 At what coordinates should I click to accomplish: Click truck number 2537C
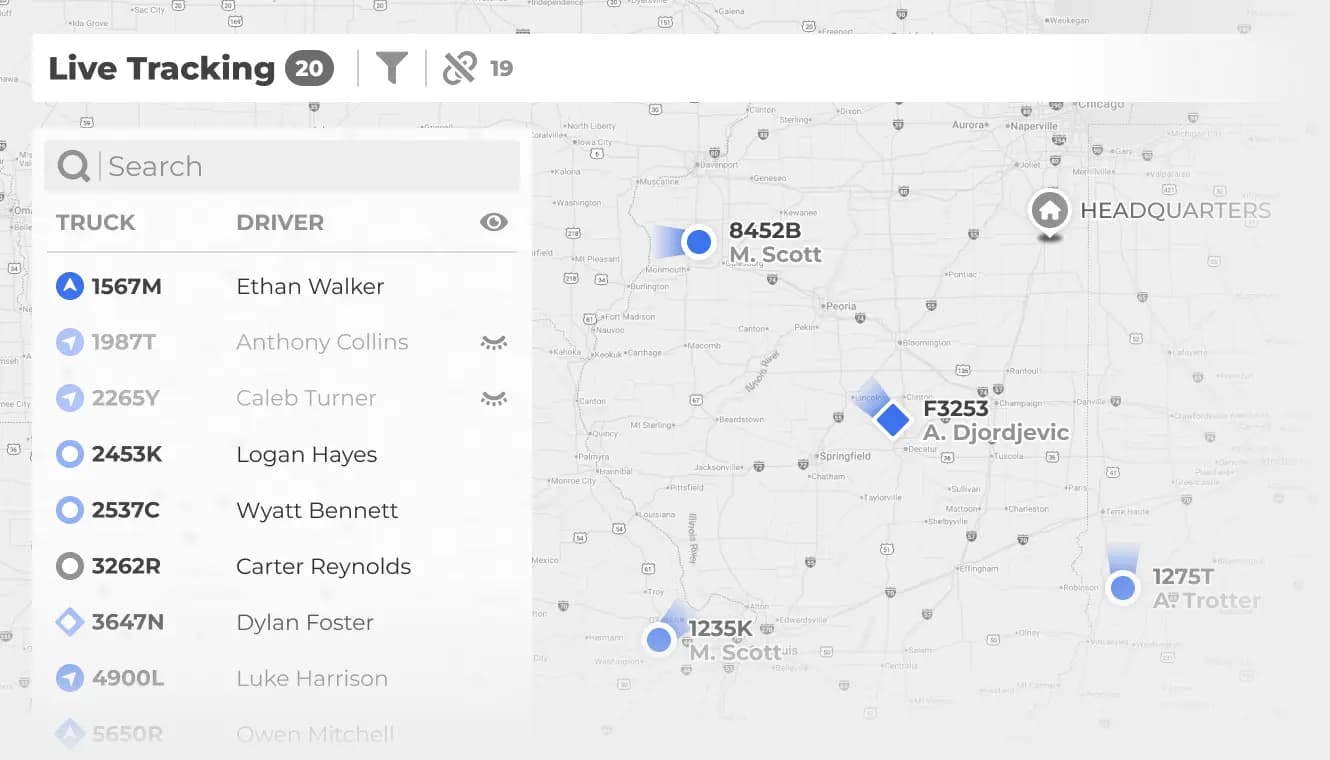(x=126, y=511)
